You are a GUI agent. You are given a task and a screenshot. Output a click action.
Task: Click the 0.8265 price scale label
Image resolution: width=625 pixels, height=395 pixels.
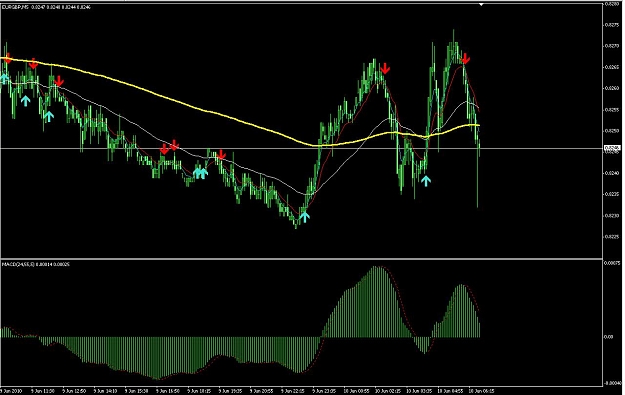point(612,67)
